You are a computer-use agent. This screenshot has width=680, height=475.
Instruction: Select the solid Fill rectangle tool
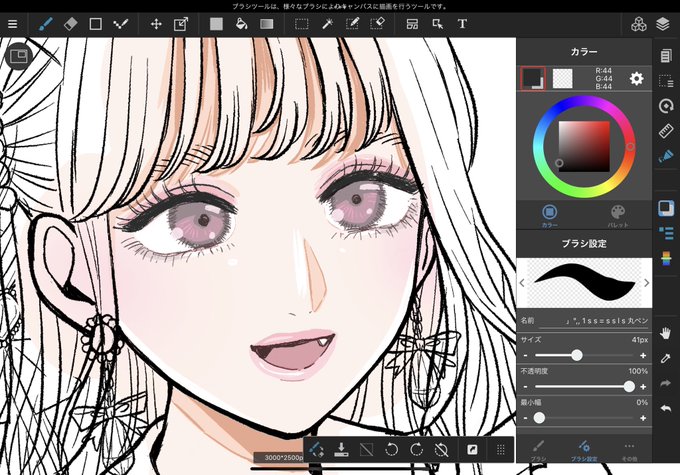click(x=216, y=24)
